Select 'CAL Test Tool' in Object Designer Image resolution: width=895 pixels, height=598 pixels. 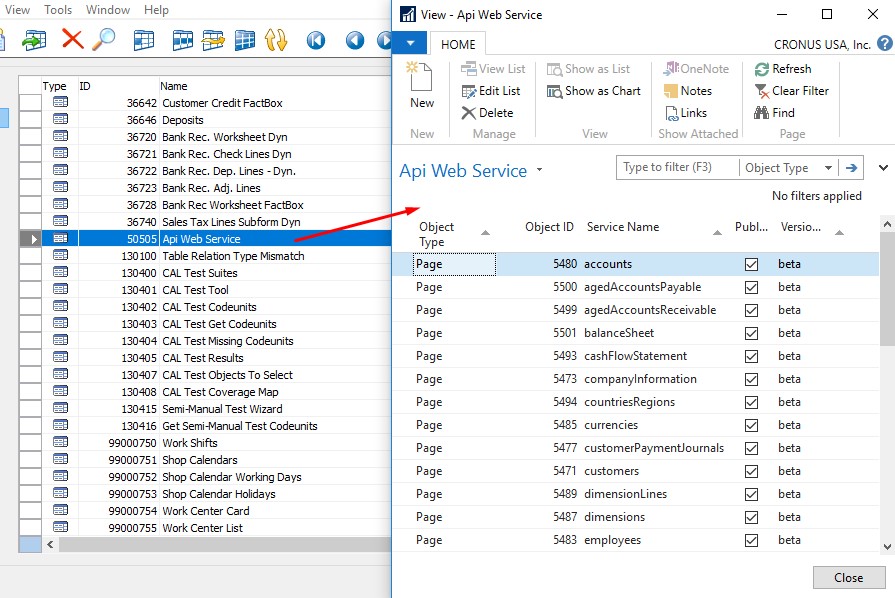195,290
